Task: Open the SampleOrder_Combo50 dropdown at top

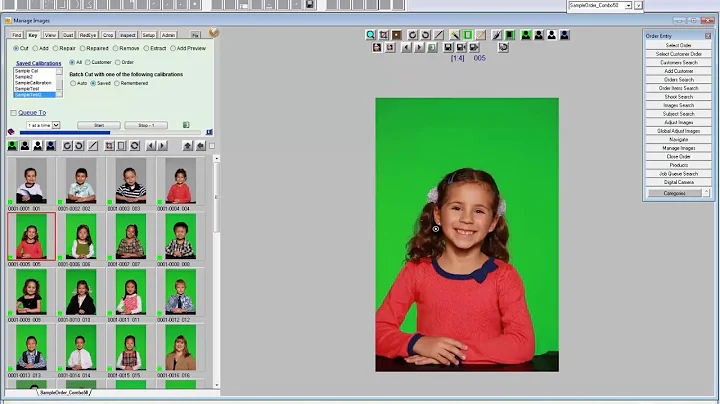Action: click(x=628, y=6)
